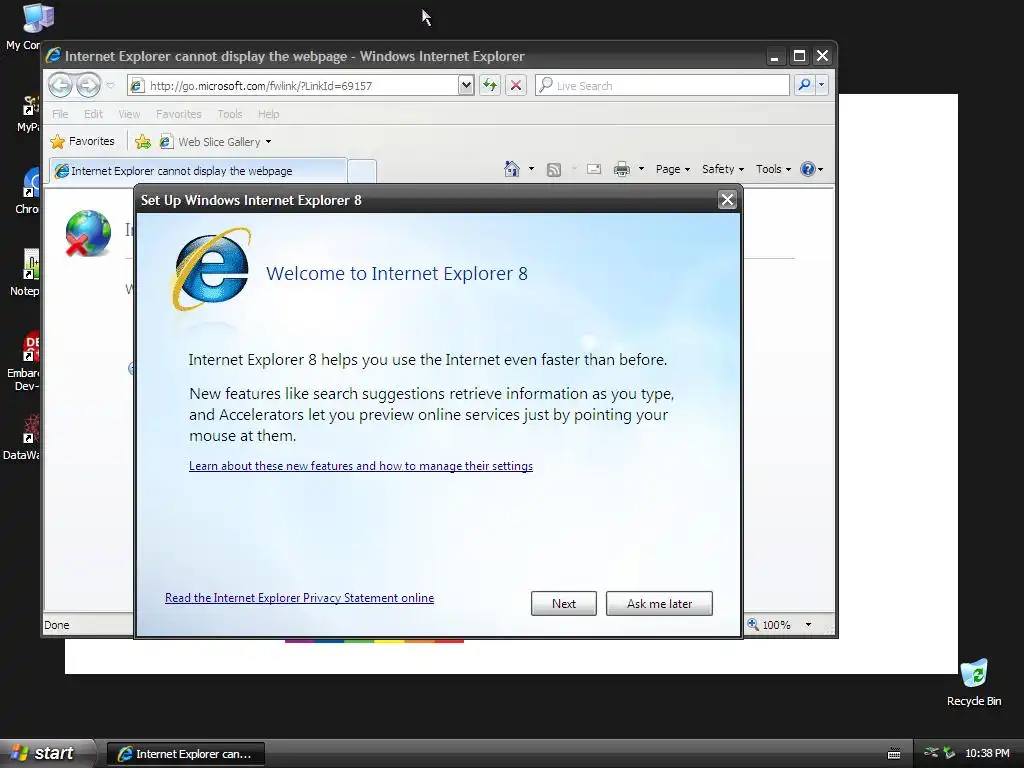Open the Recycle Bin desktop icon
Image resolution: width=1024 pixels, height=768 pixels.
pos(974,682)
